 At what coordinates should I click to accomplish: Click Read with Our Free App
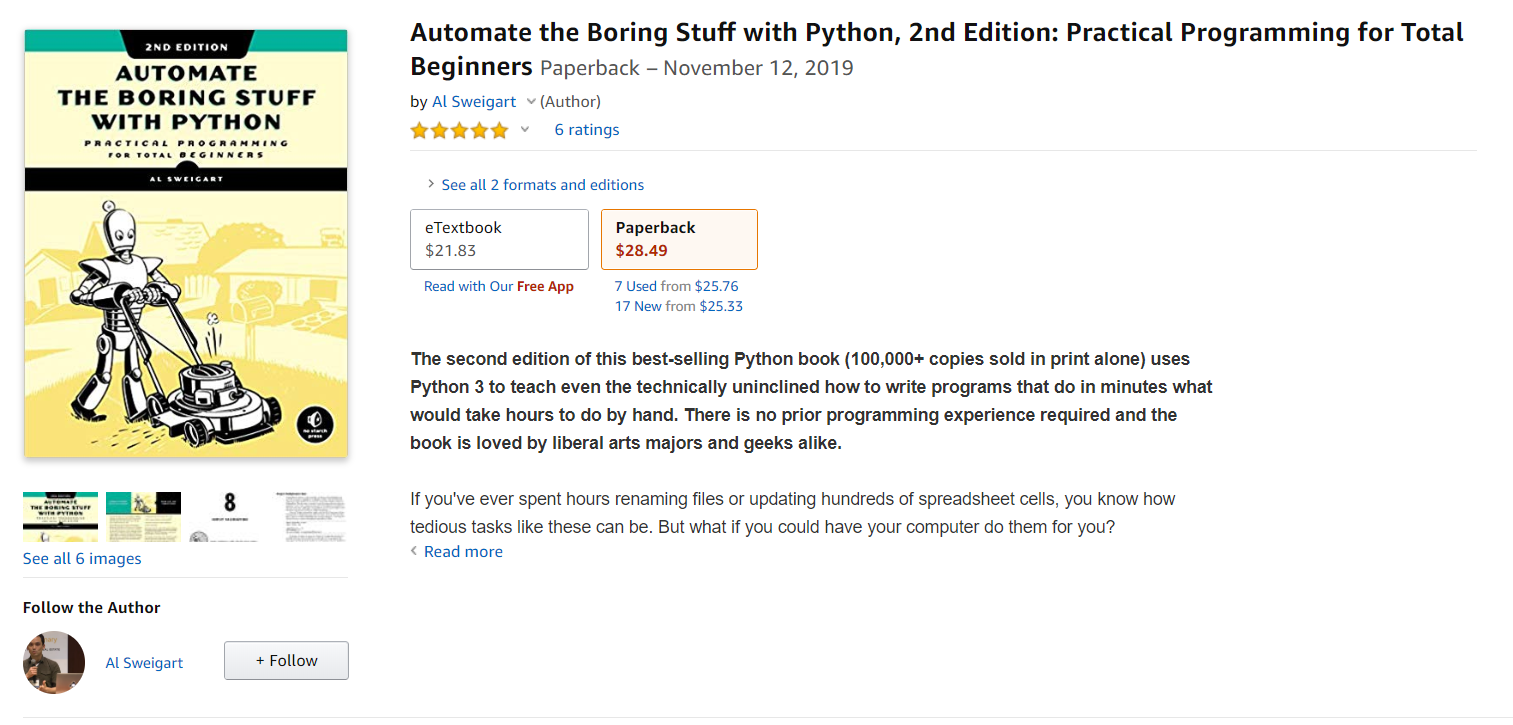(499, 286)
